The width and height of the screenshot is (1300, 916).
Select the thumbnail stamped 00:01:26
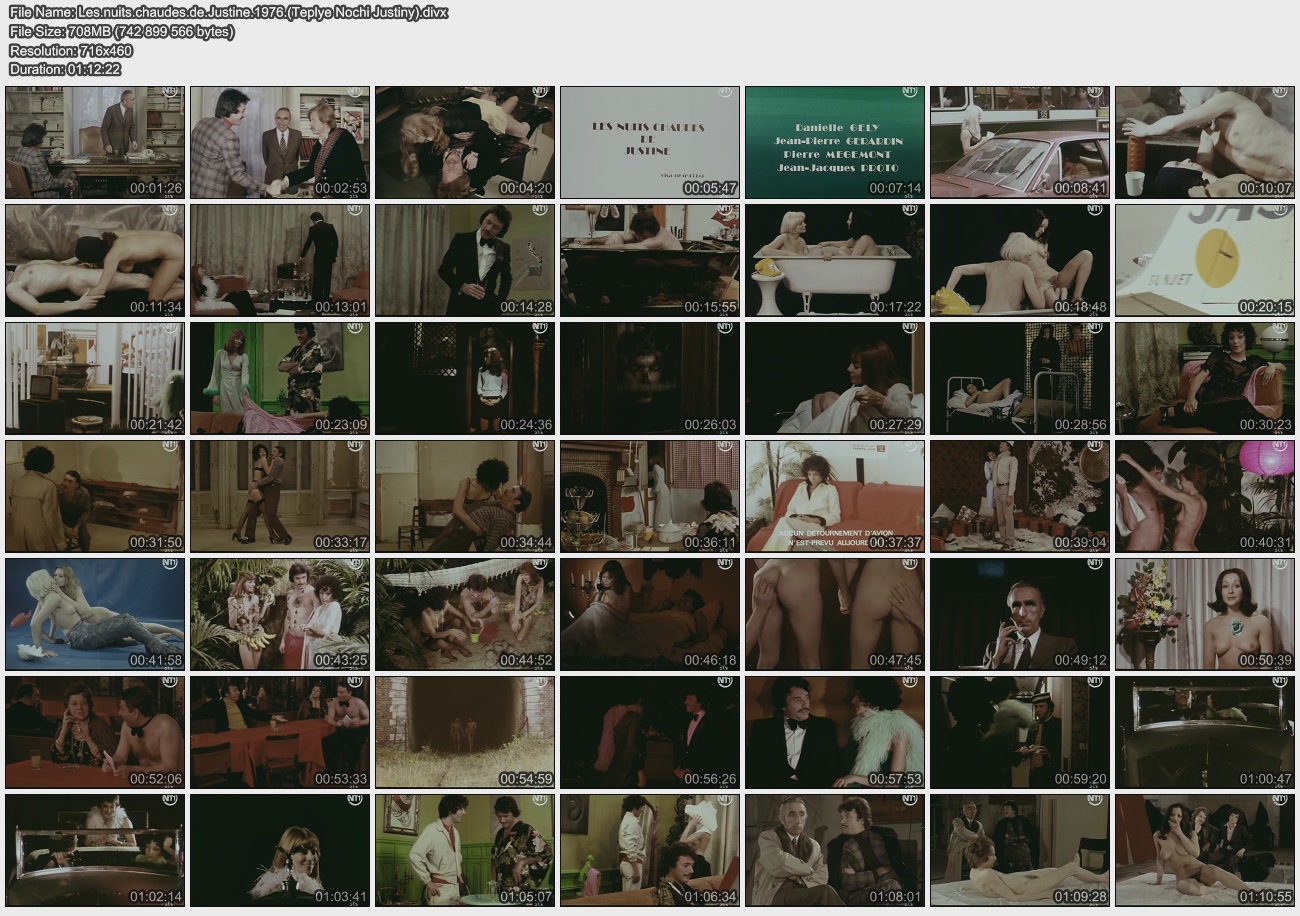(x=95, y=142)
